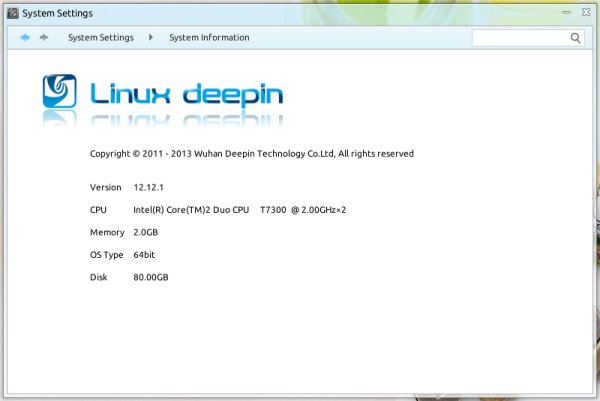
Task: Click the Linux Deepin swirl logo
Action: tap(60, 91)
